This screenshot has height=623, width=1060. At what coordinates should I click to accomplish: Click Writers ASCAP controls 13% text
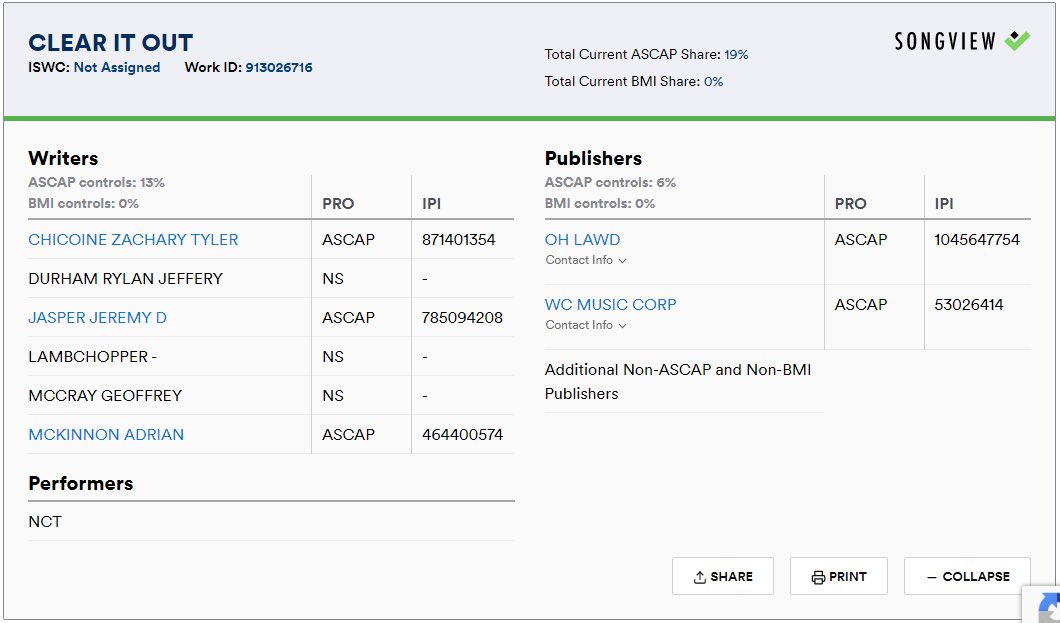97,182
